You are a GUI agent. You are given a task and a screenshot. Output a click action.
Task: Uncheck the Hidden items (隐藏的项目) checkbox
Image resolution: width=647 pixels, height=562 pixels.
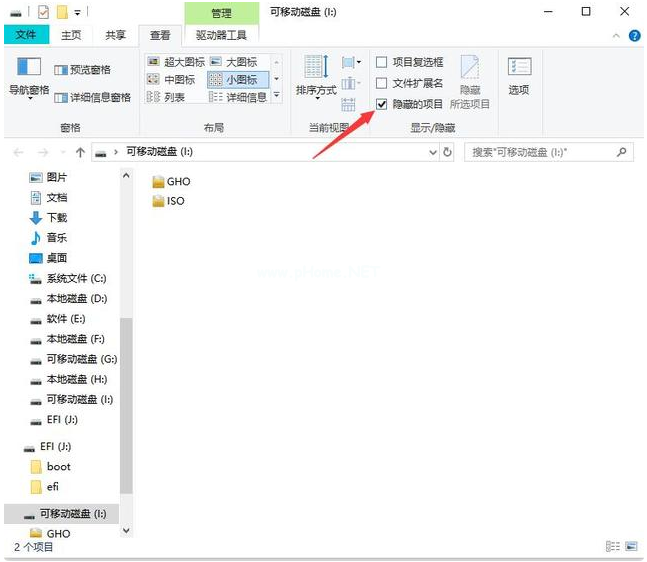pos(381,104)
